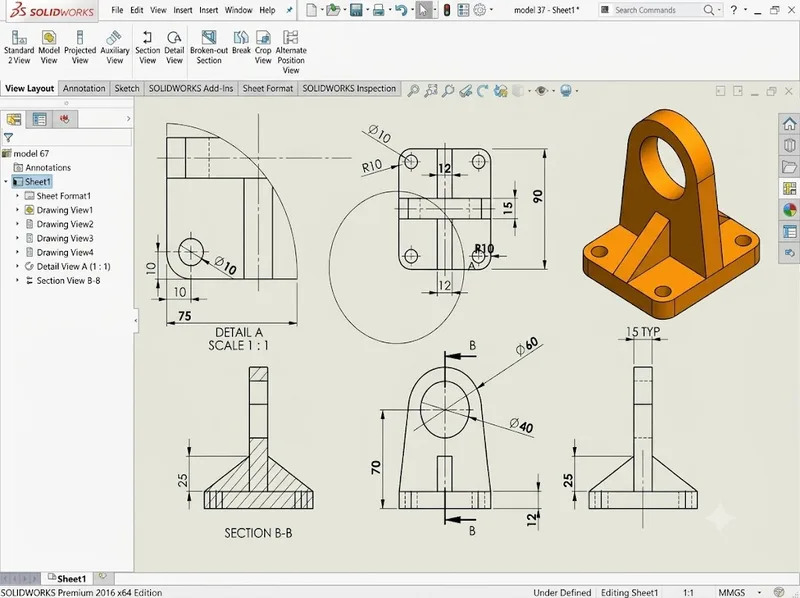Click the Rebuild traffic light icon
This screenshot has width=800, height=598.
[x=446, y=10]
